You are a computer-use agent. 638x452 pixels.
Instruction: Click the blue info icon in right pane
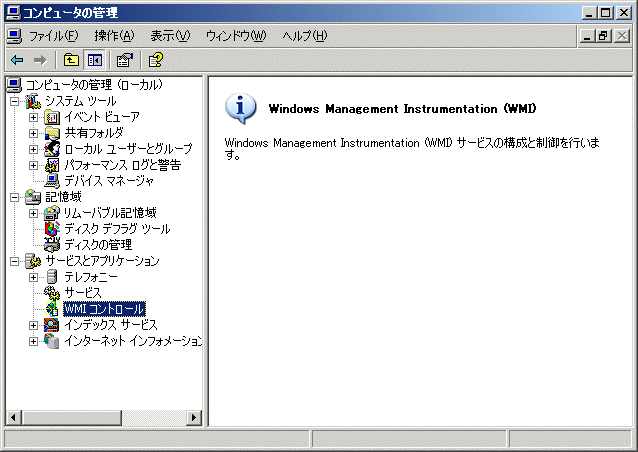[x=240, y=108]
